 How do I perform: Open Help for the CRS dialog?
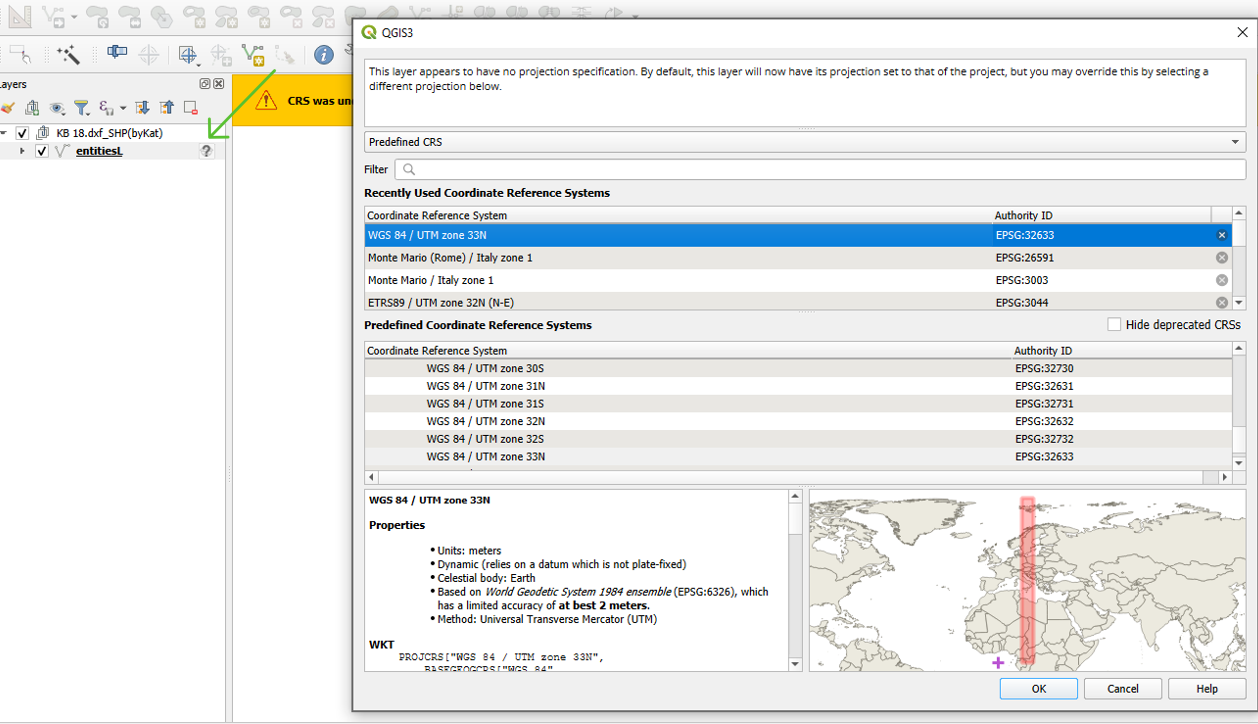pyautogui.click(x=1206, y=688)
